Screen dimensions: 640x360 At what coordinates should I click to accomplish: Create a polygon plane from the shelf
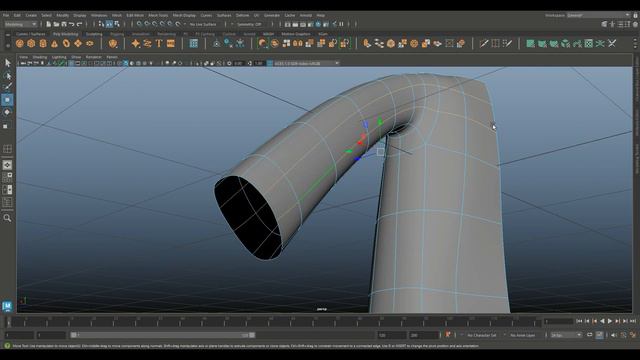(x=78, y=43)
